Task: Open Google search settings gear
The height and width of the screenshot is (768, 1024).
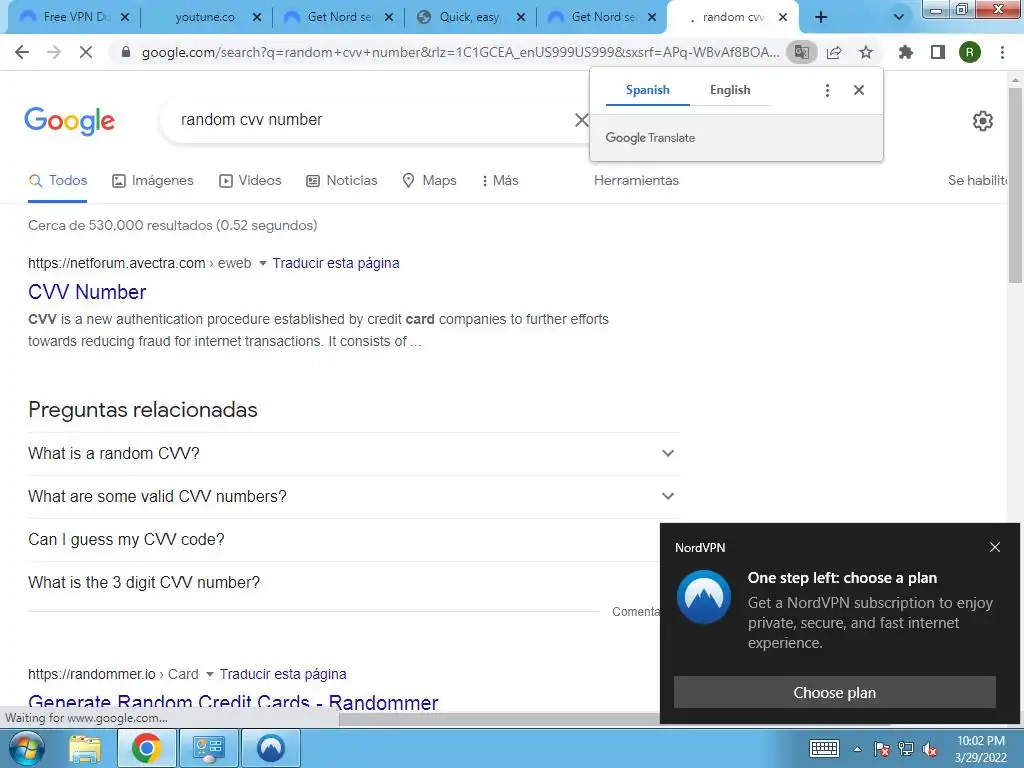Action: (983, 121)
